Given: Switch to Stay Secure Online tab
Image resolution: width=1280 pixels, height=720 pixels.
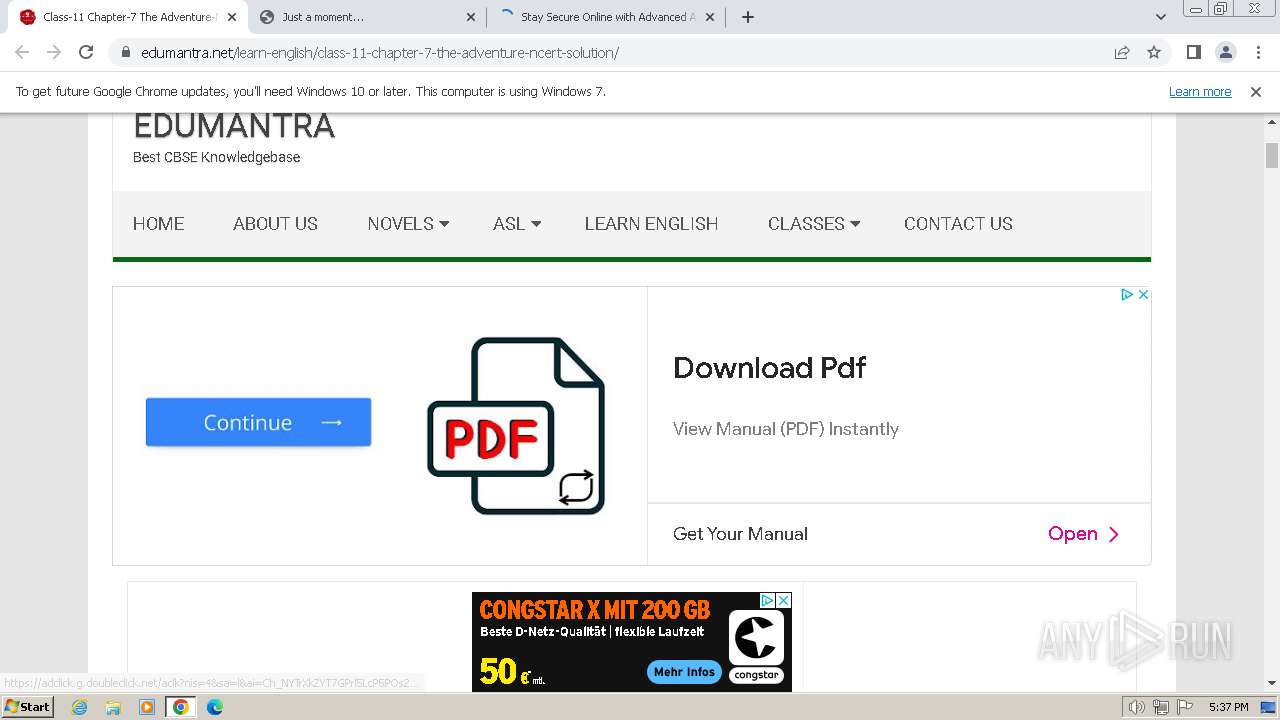Looking at the screenshot, I should (x=606, y=17).
